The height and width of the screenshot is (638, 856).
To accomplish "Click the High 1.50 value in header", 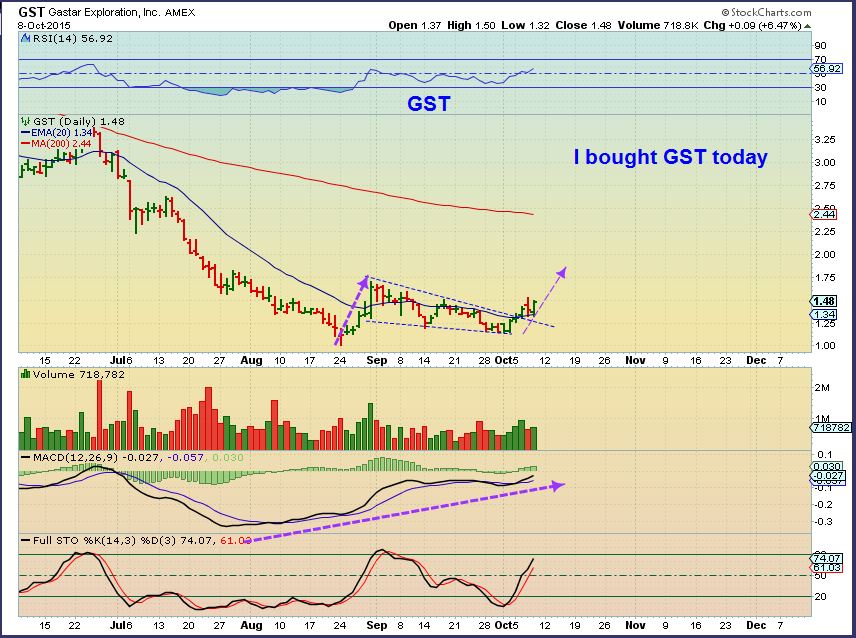I will click(472, 26).
